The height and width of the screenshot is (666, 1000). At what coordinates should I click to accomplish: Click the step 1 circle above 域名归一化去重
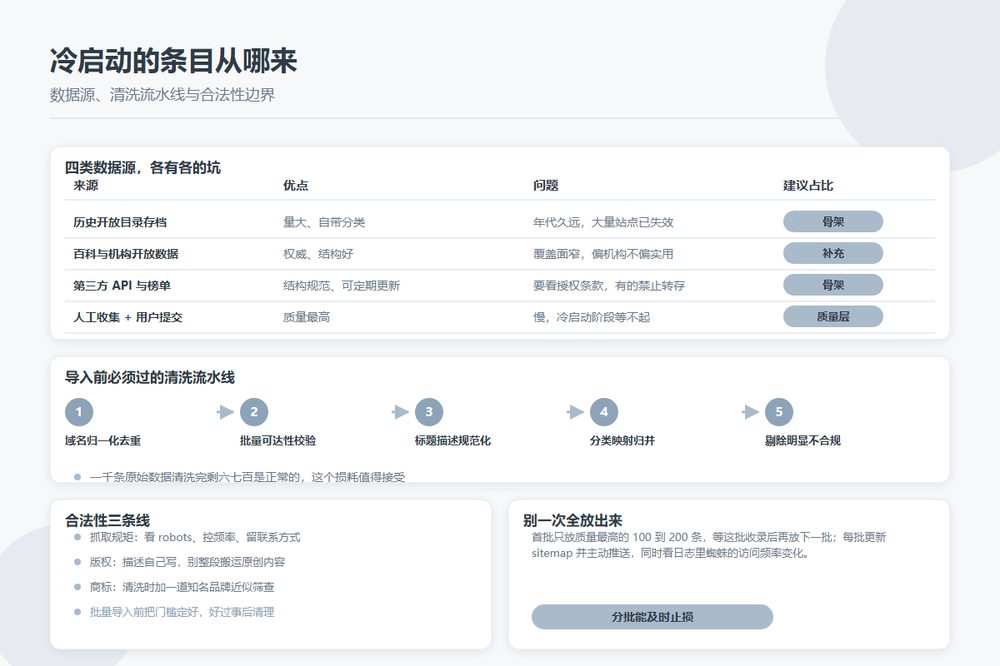(79, 412)
